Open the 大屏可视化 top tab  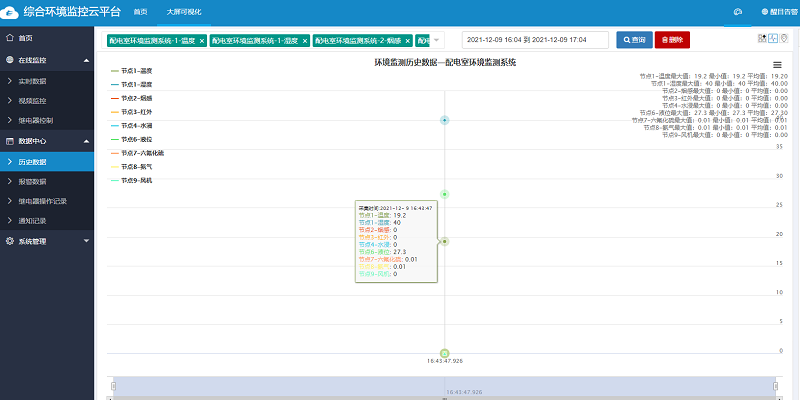[182, 11]
